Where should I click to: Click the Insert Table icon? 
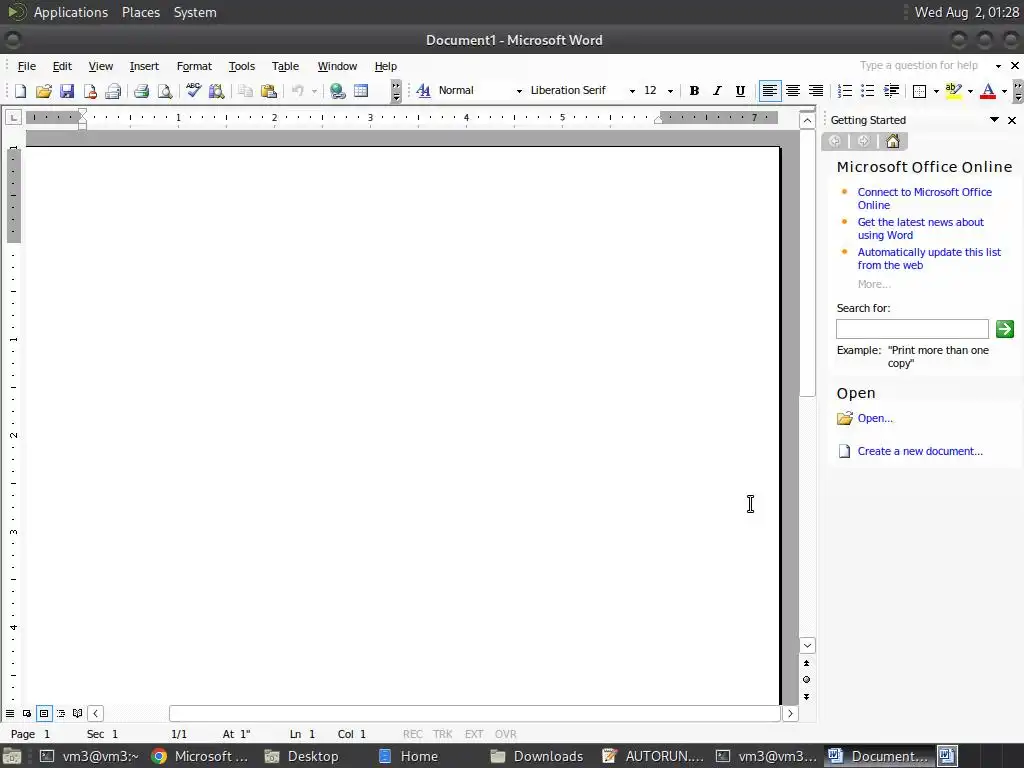[x=361, y=91]
